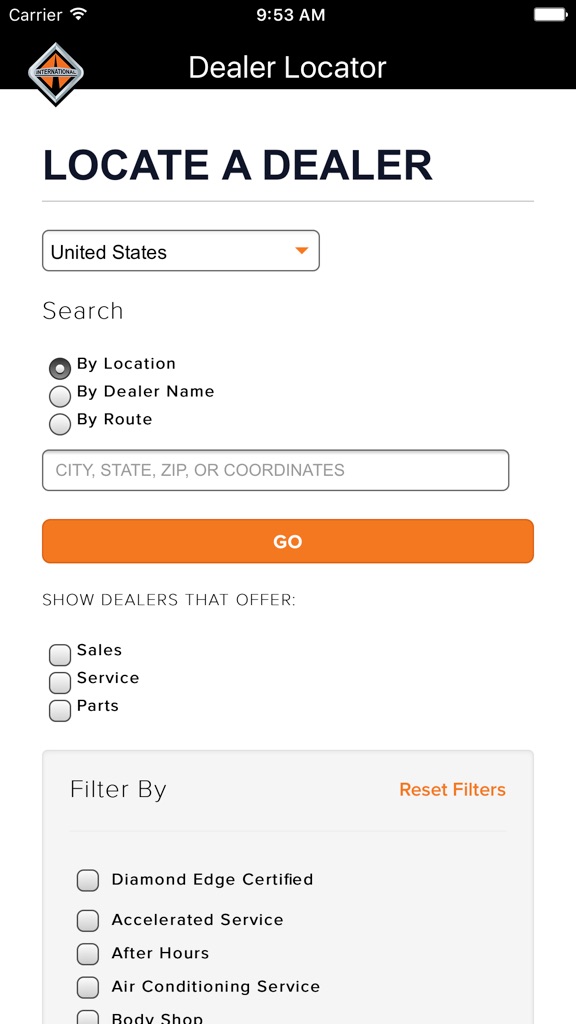This screenshot has height=1024, width=576.
Task: Tap the Dealer Locator title bar
Action: pos(287,67)
